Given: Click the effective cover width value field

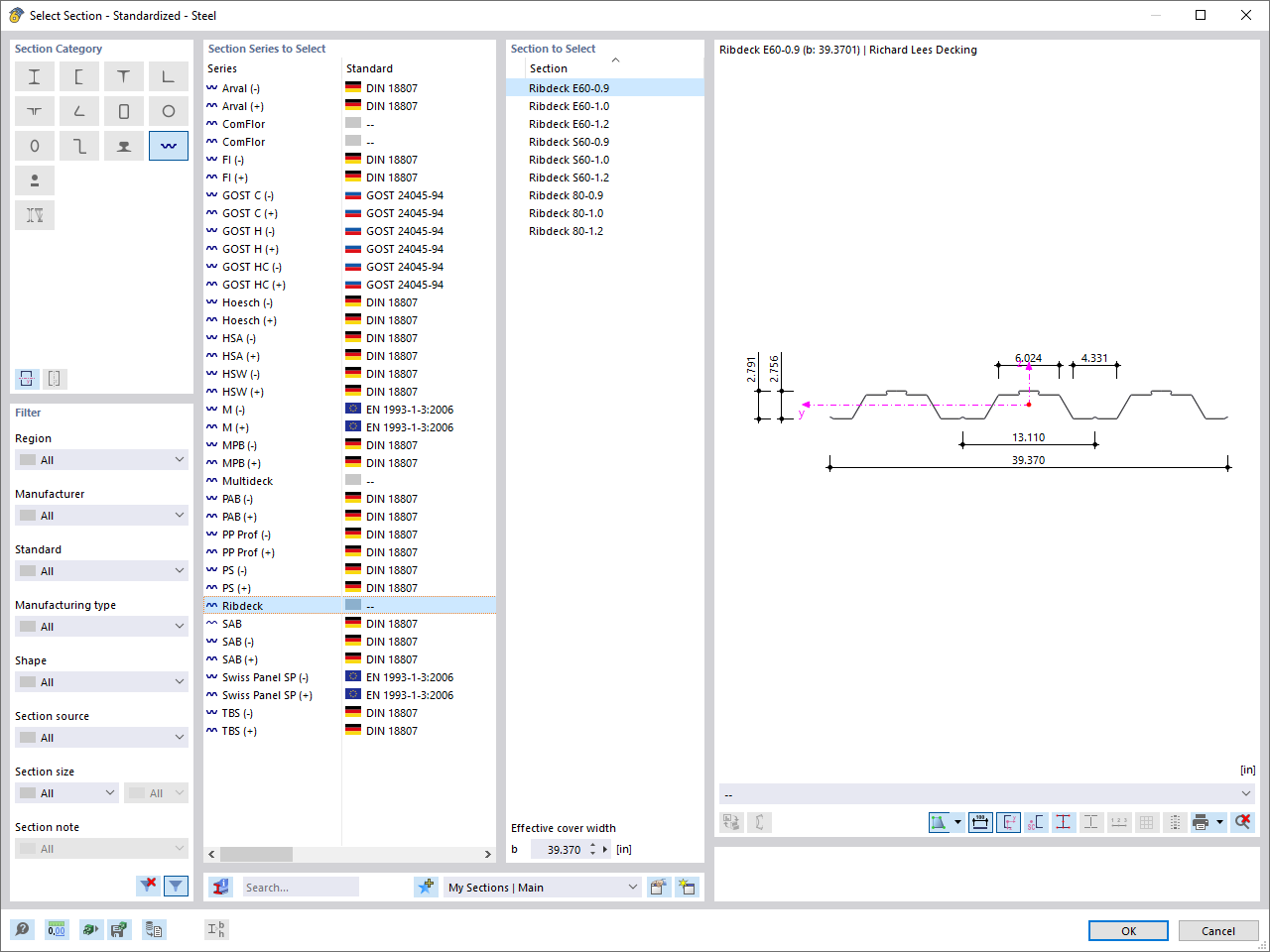Looking at the screenshot, I should point(559,850).
